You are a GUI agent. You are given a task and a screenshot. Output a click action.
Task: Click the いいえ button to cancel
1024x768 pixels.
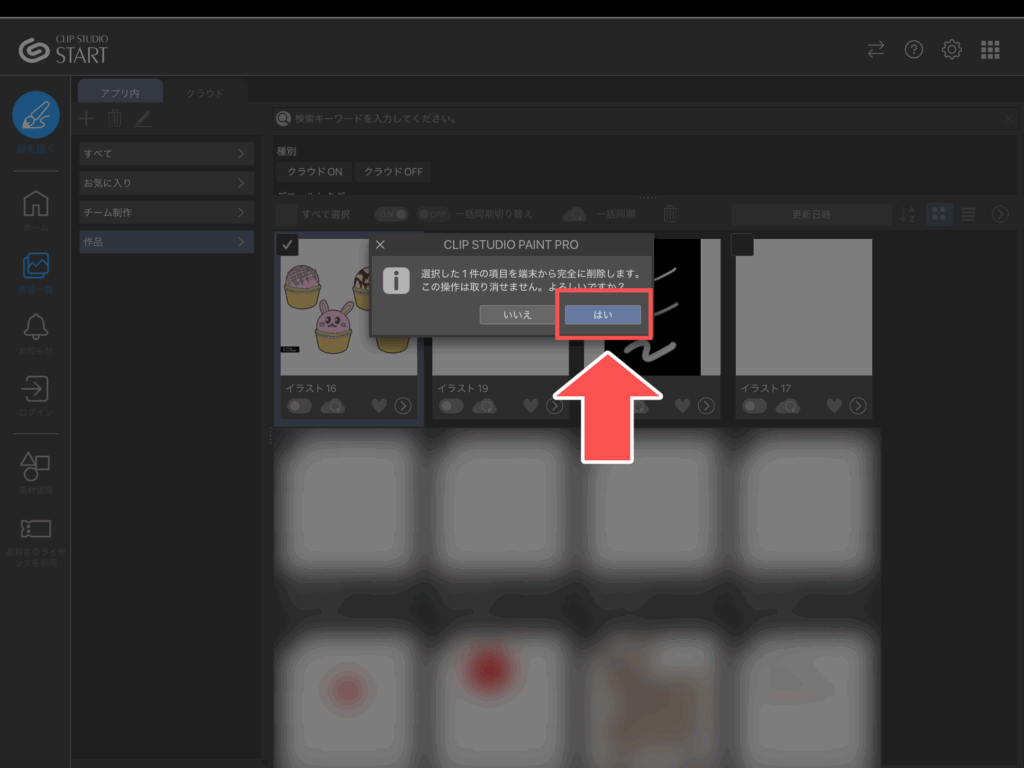[517, 314]
